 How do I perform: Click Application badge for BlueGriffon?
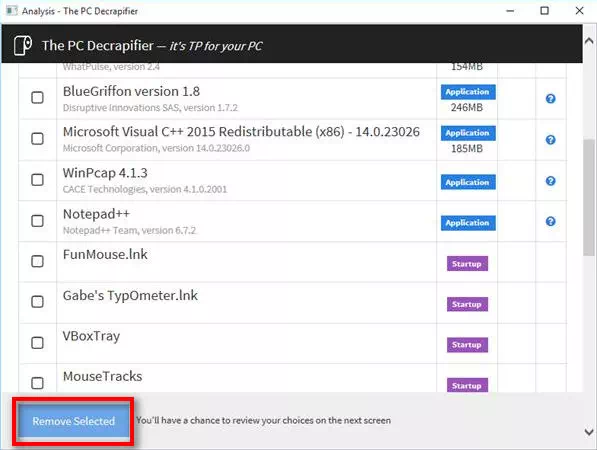tap(468, 92)
